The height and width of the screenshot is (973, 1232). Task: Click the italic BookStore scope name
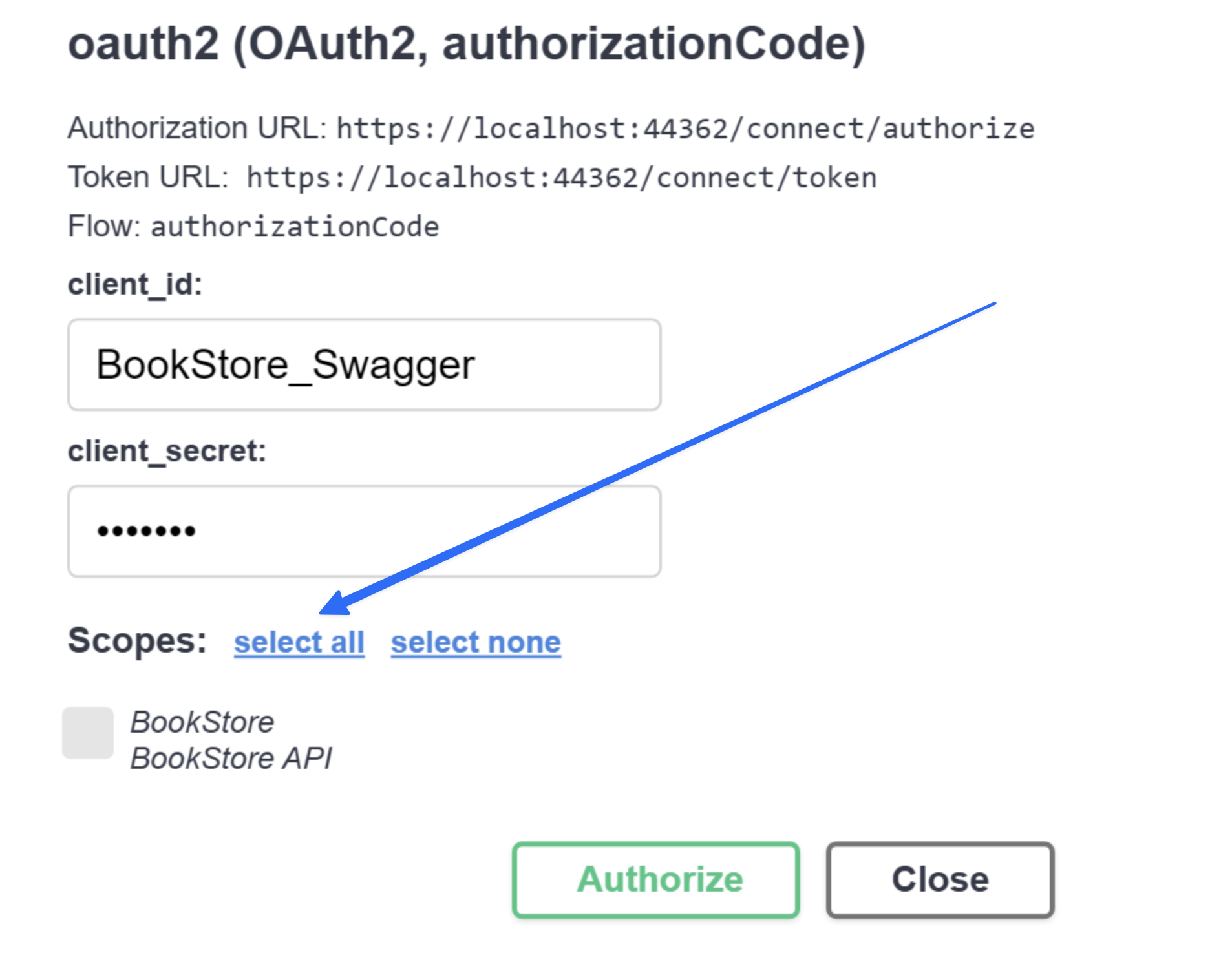click(x=202, y=722)
